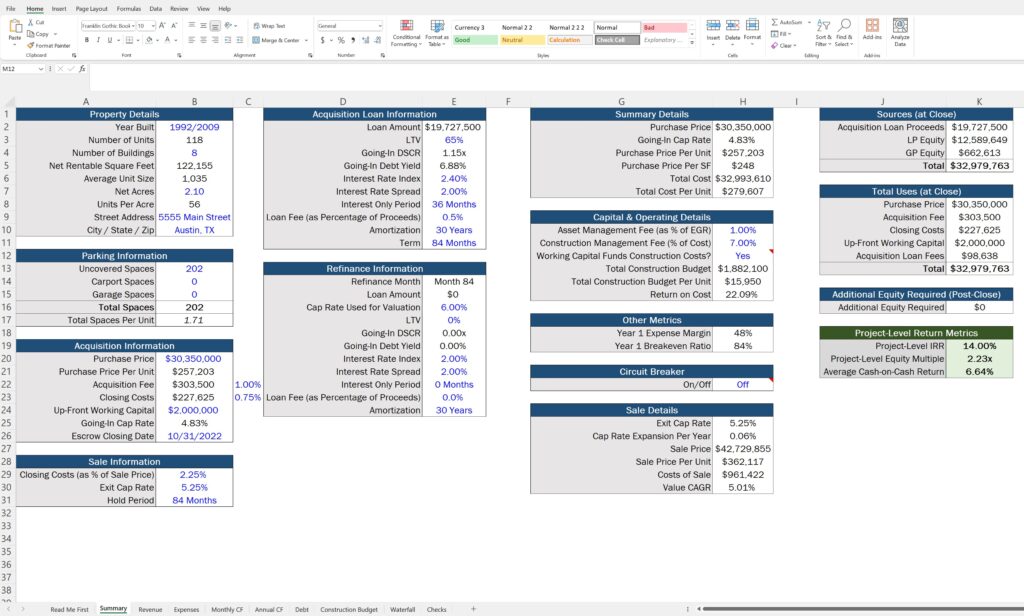Toggle italic formatting
The height and width of the screenshot is (616, 1024).
click(x=99, y=40)
